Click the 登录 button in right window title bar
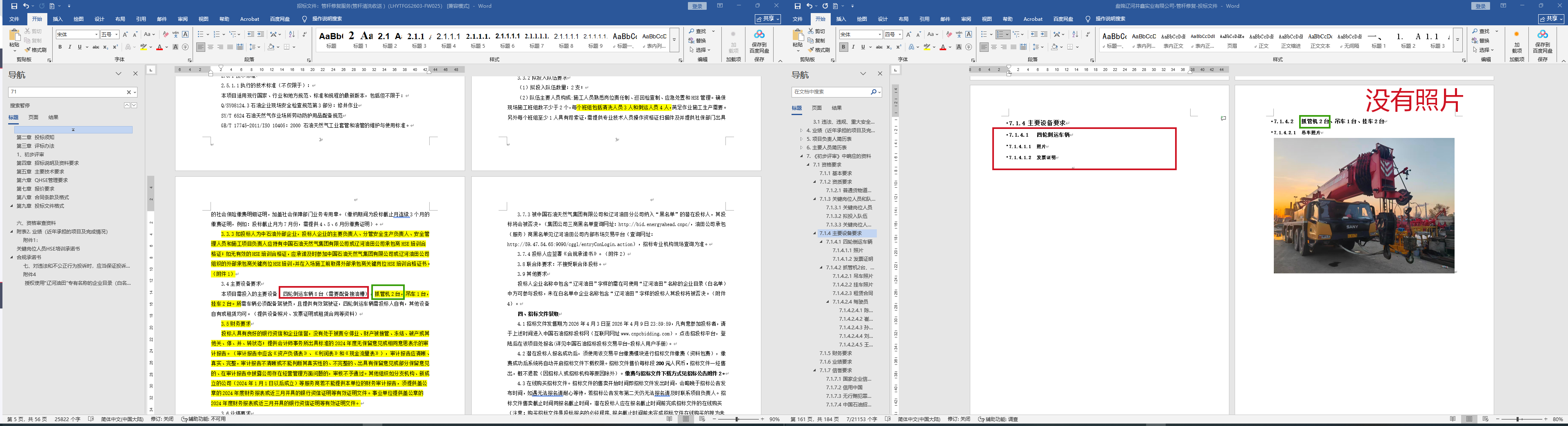Viewport: 1568px width, 426px height. pos(1480,6)
